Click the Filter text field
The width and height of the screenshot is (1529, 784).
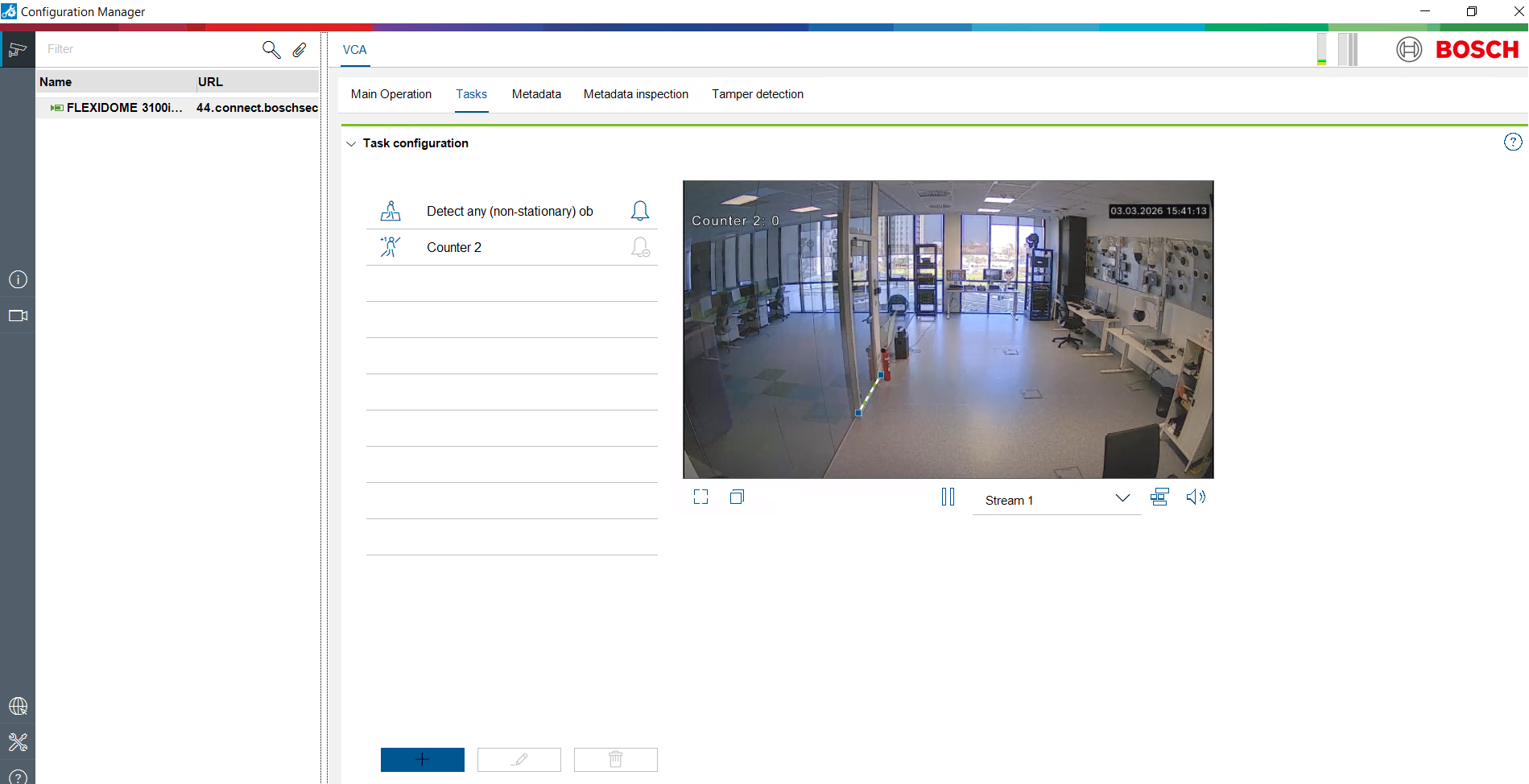click(x=149, y=49)
